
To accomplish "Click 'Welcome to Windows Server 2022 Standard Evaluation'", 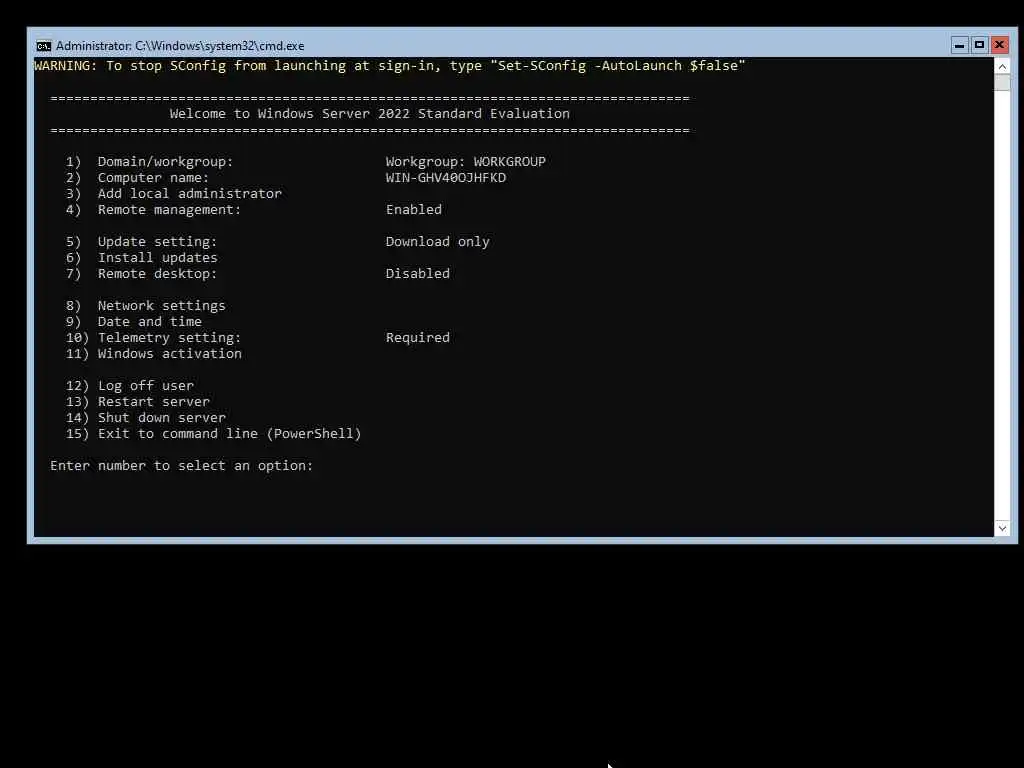I will click(370, 114).
